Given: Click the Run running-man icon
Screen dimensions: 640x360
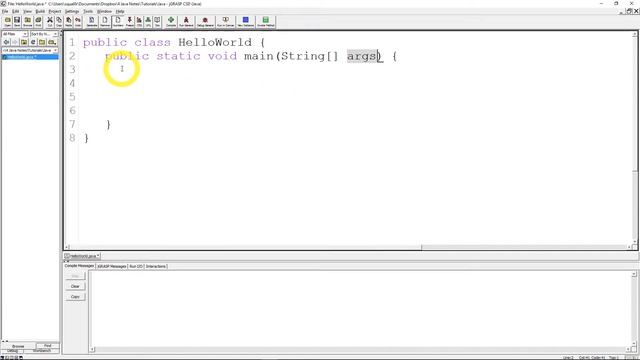Looking at the screenshot, I should (186, 22).
